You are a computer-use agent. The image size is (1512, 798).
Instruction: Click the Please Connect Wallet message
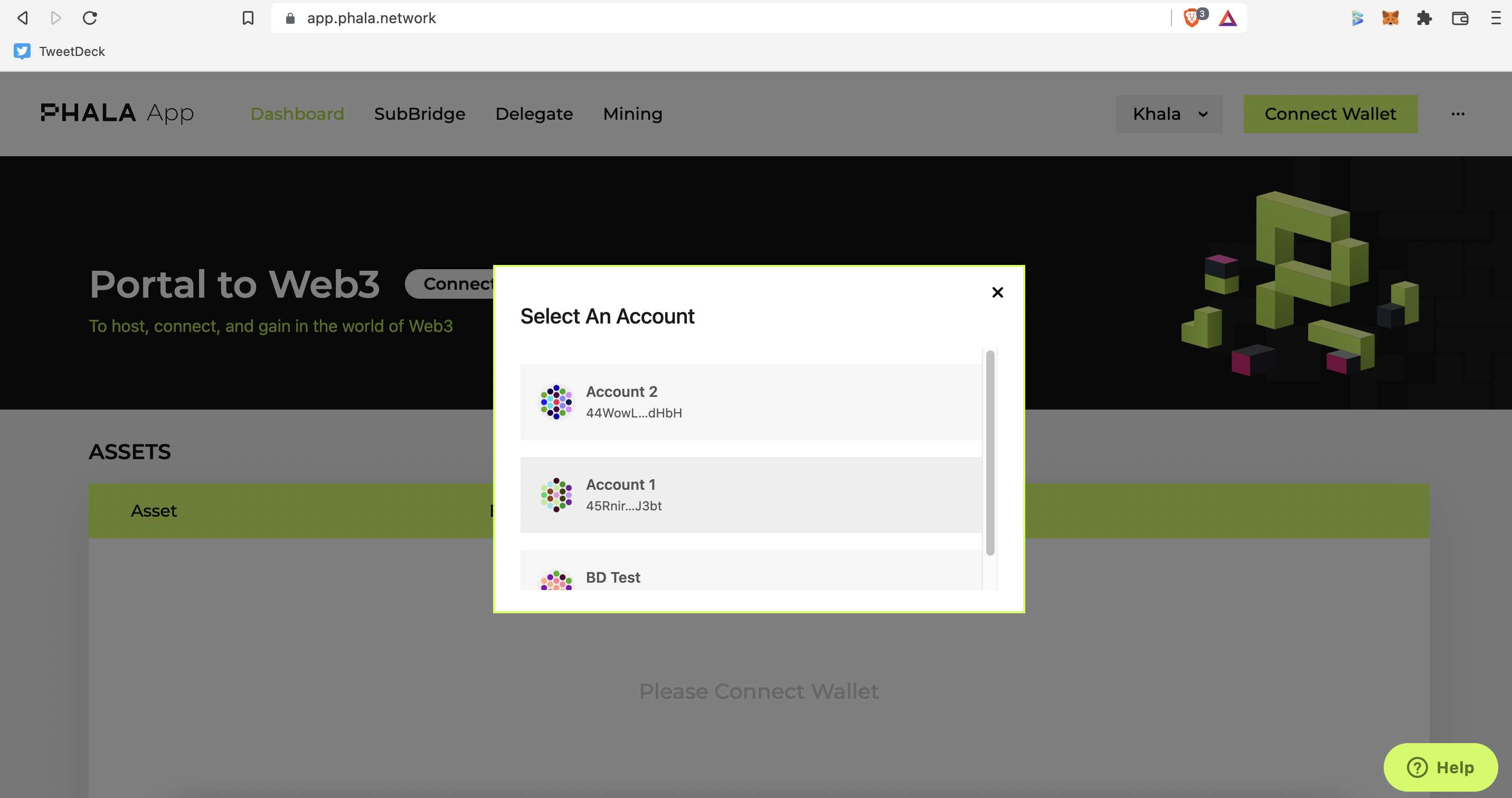click(x=758, y=691)
